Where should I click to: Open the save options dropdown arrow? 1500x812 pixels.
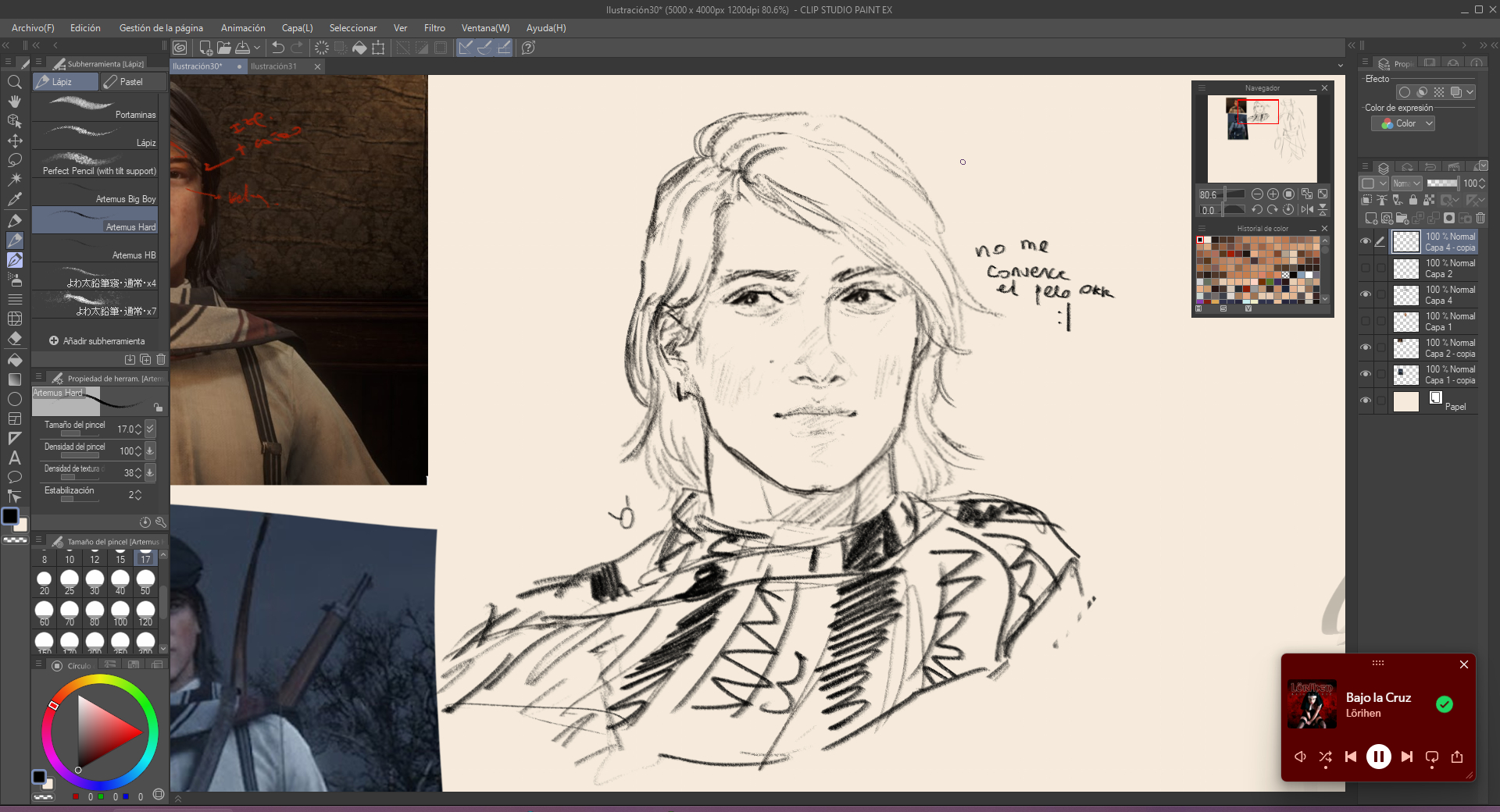[x=257, y=48]
